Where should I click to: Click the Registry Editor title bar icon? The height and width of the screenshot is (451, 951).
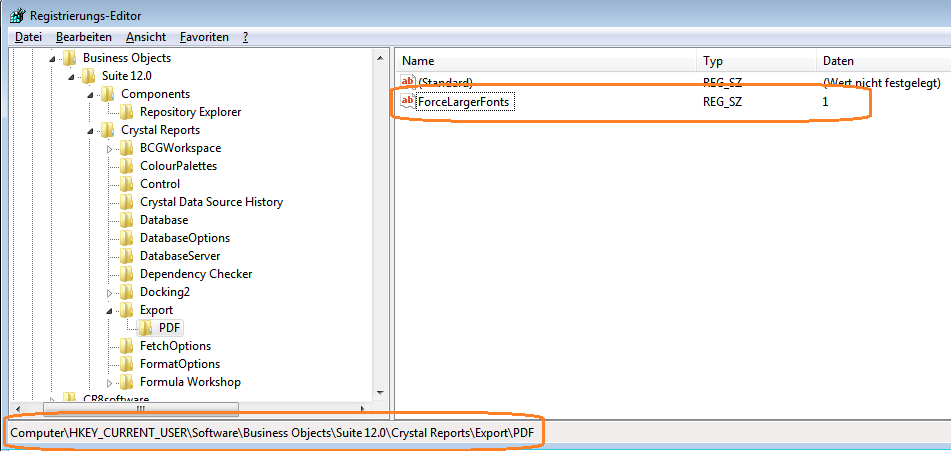coord(16,15)
